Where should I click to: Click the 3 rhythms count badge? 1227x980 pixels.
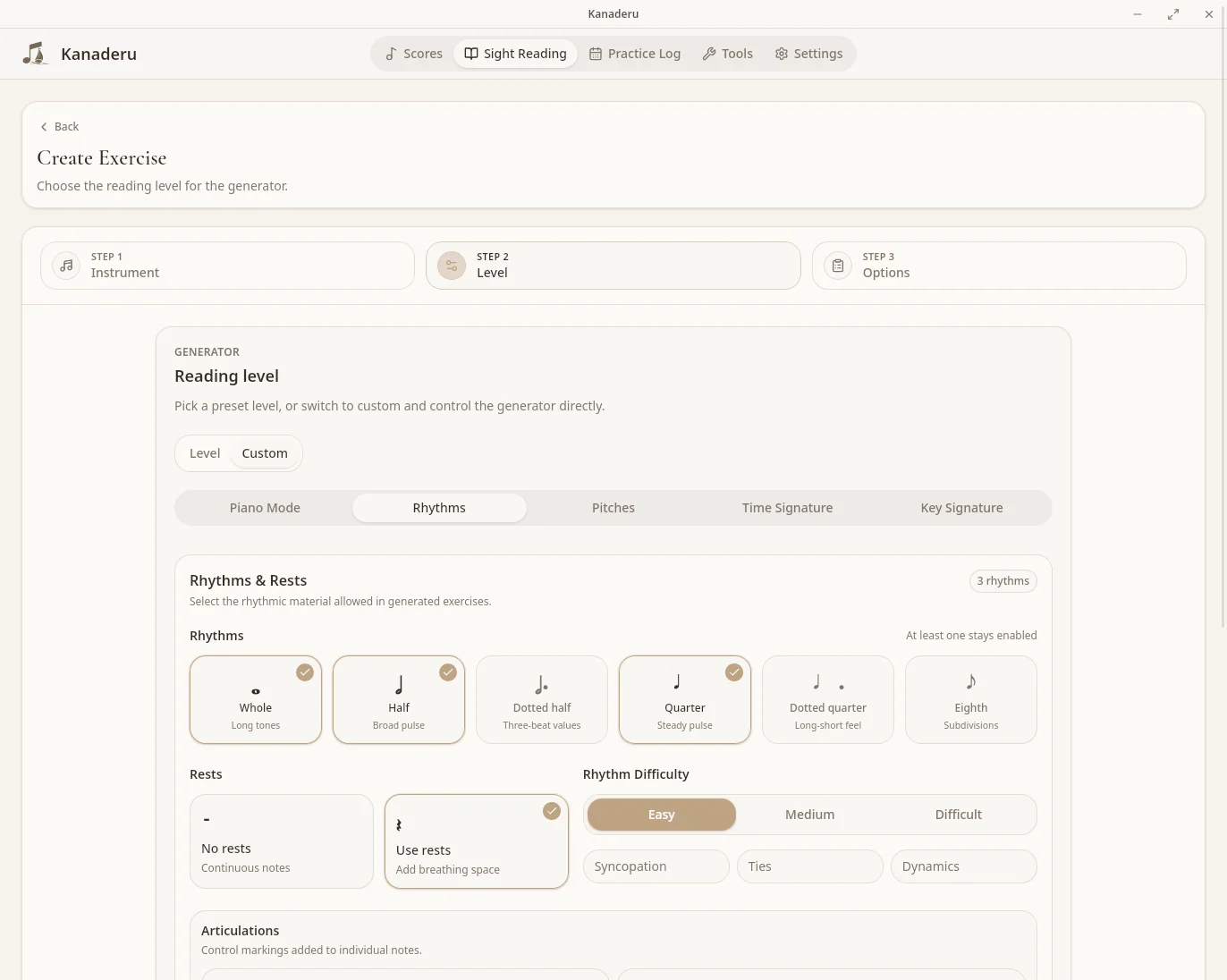[1003, 581]
